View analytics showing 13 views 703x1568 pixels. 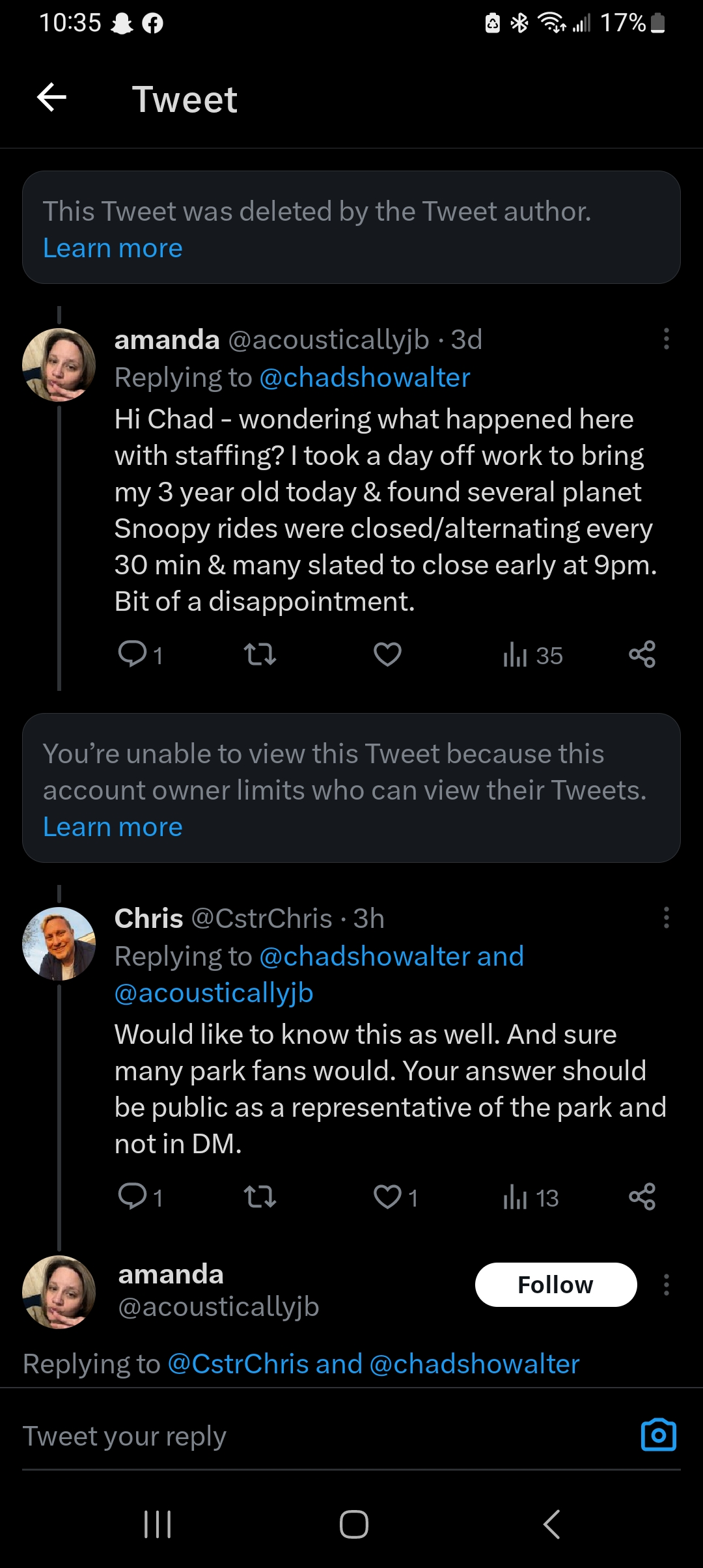(x=531, y=1197)
